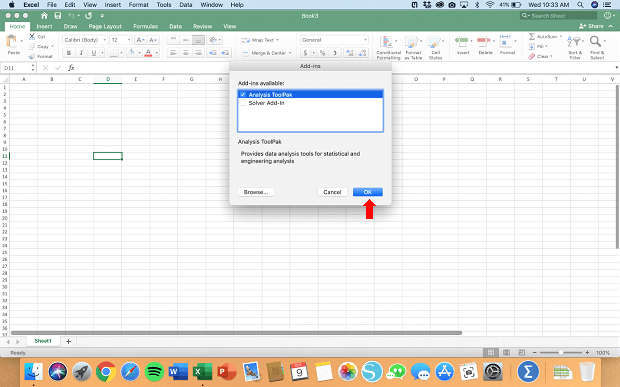The height and width of the screenshot is (387, 620).
Task: Click the Increase Font Size icon
Action: point(140,40)
